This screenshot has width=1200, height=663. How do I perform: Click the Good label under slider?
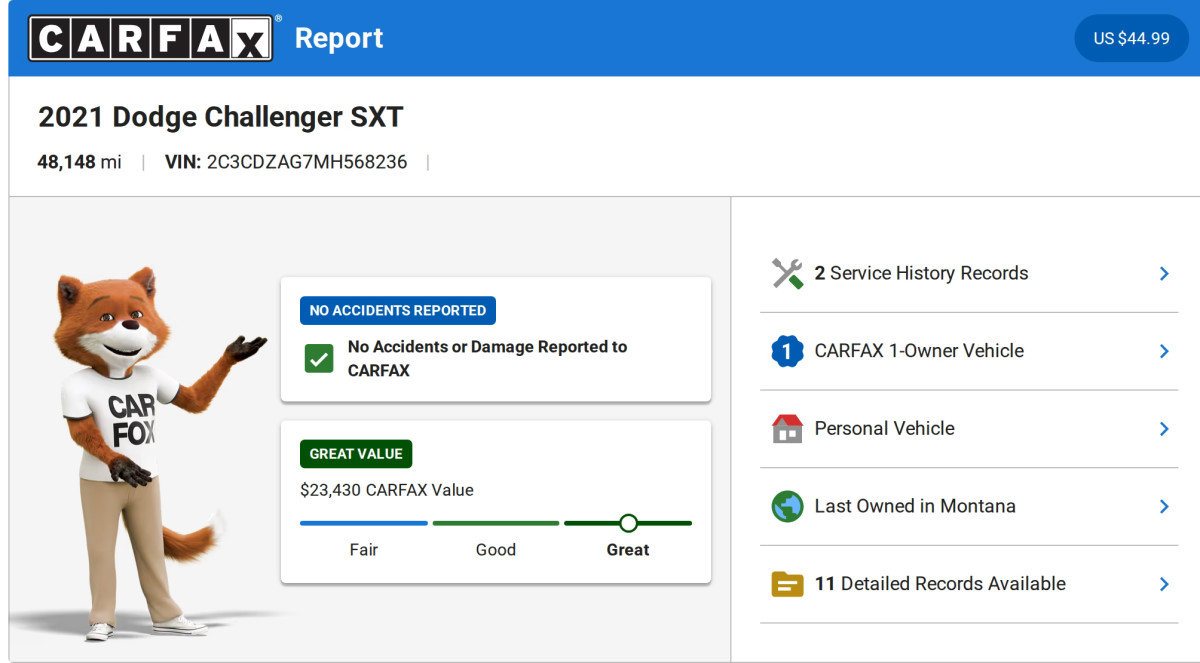tap(496, 550)
